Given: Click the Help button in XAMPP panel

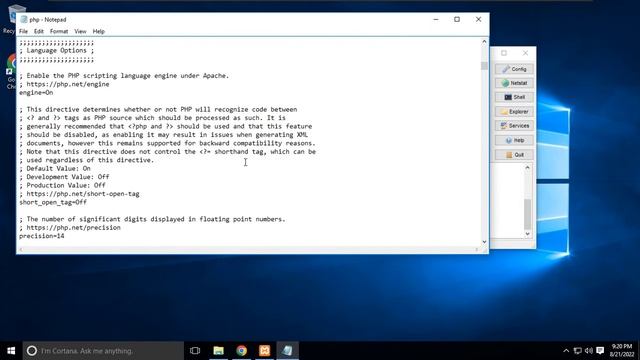Looking at the screenshot, I should 514,140.
